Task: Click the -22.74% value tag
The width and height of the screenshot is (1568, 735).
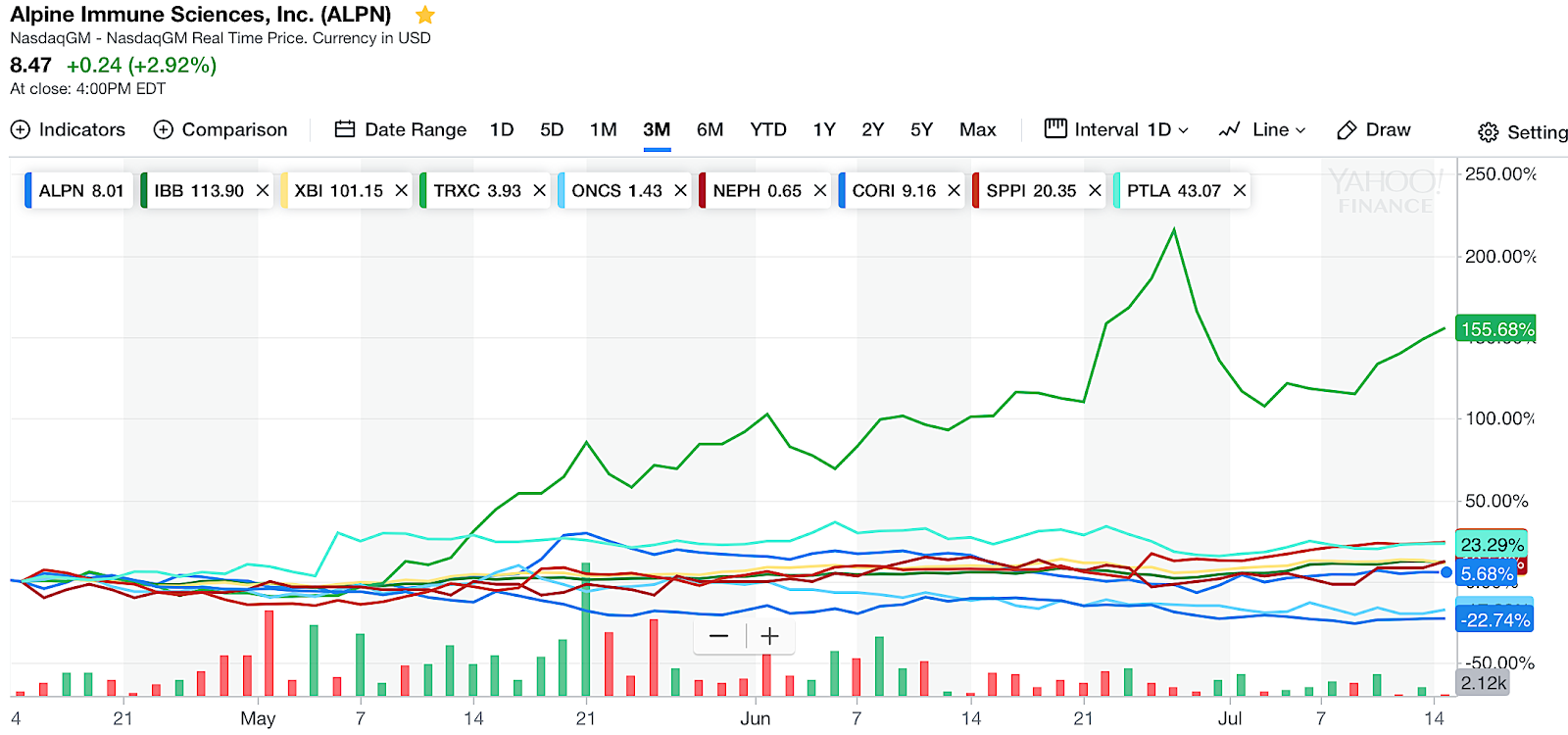Action: pos(1494,620)
